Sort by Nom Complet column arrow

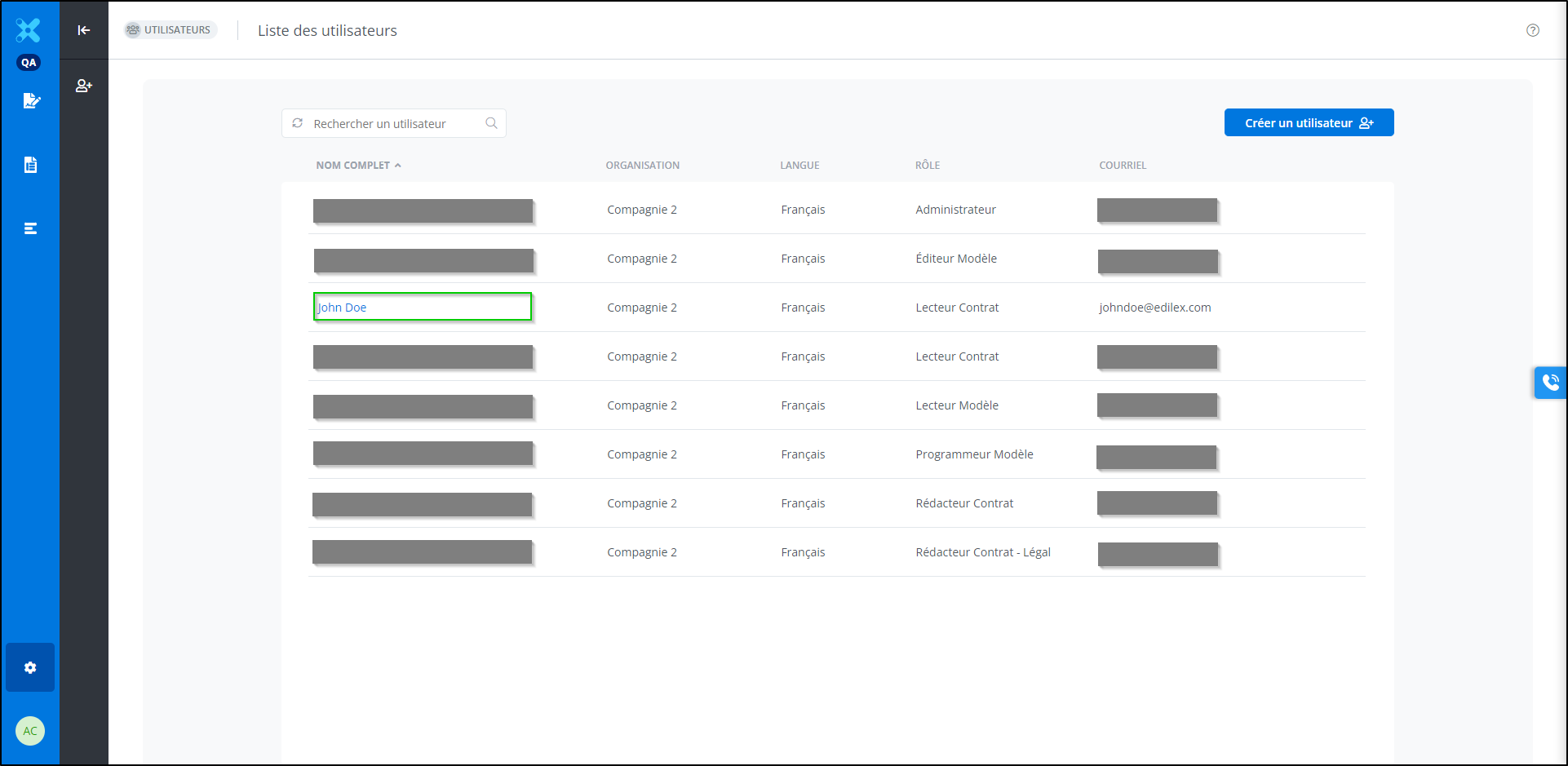click(398, 166)
